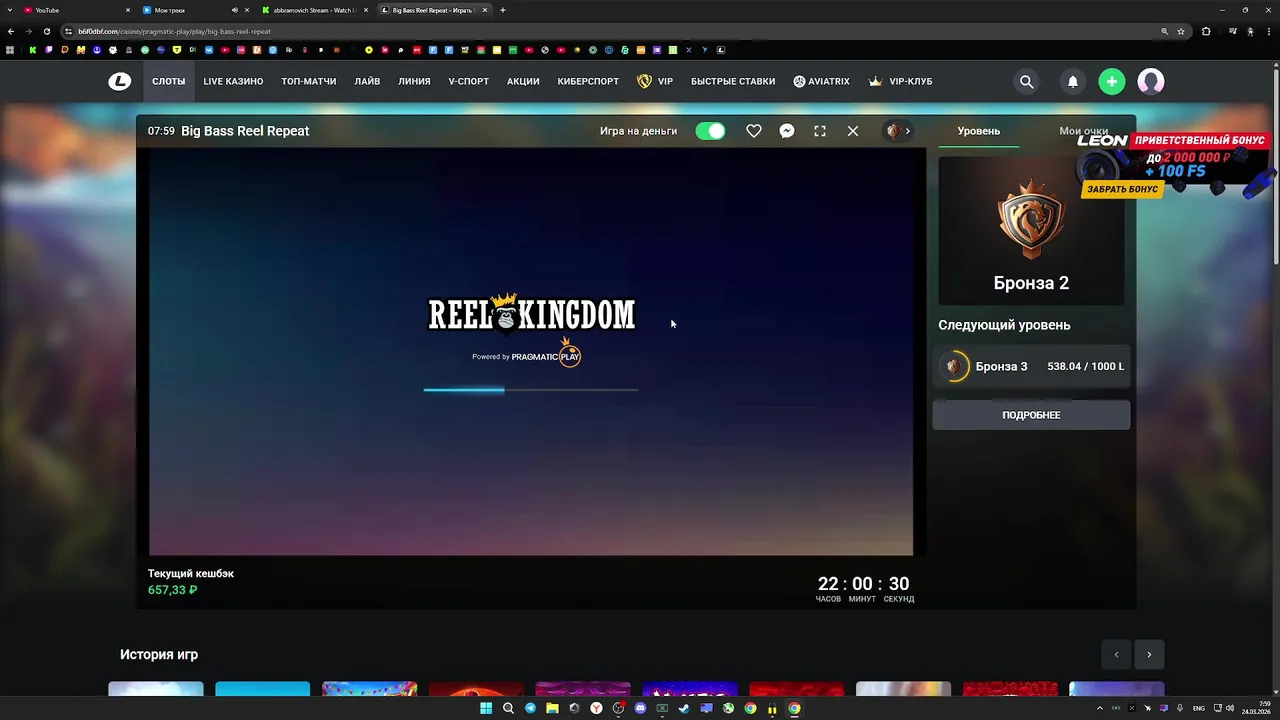This screenshot has height=720, width=1280.
Task: Open Steam from the taskbar
Action: click(684, 708)
